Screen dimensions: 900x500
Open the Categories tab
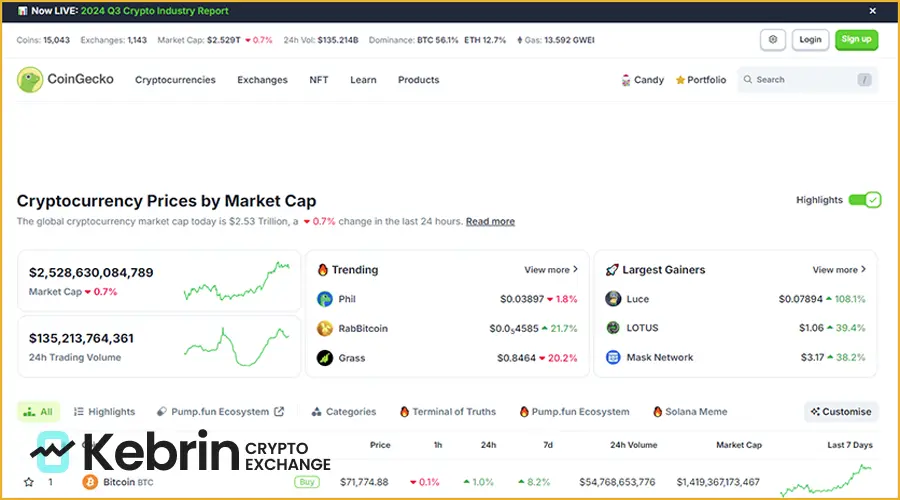pyautogui.click(x=344, y=412)
